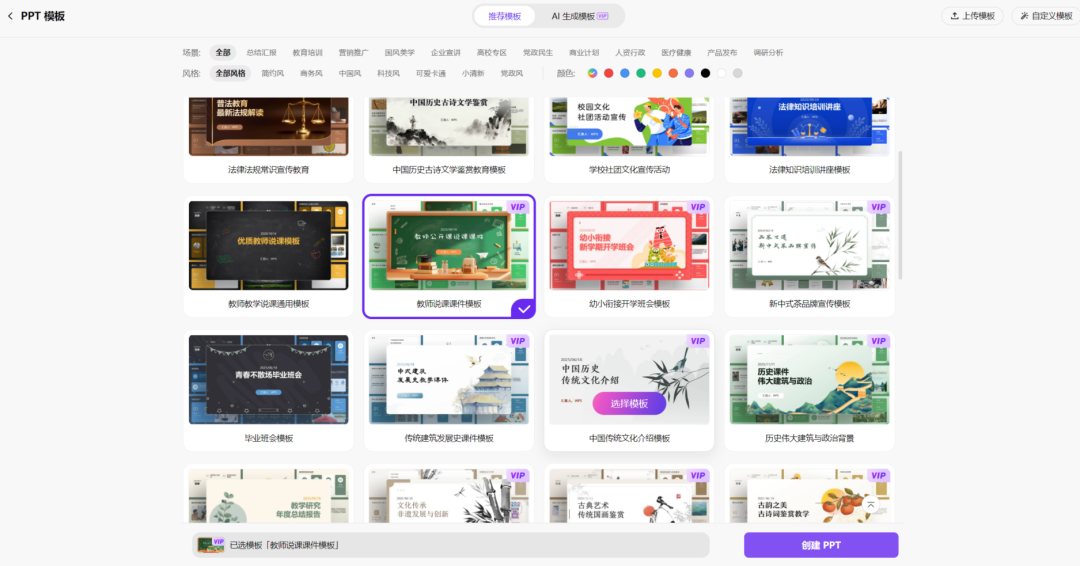This screenshot has width=1080, height=566.
Task: Pick the red color swatch
Action: pyautogui.click(x=609, y=73)
